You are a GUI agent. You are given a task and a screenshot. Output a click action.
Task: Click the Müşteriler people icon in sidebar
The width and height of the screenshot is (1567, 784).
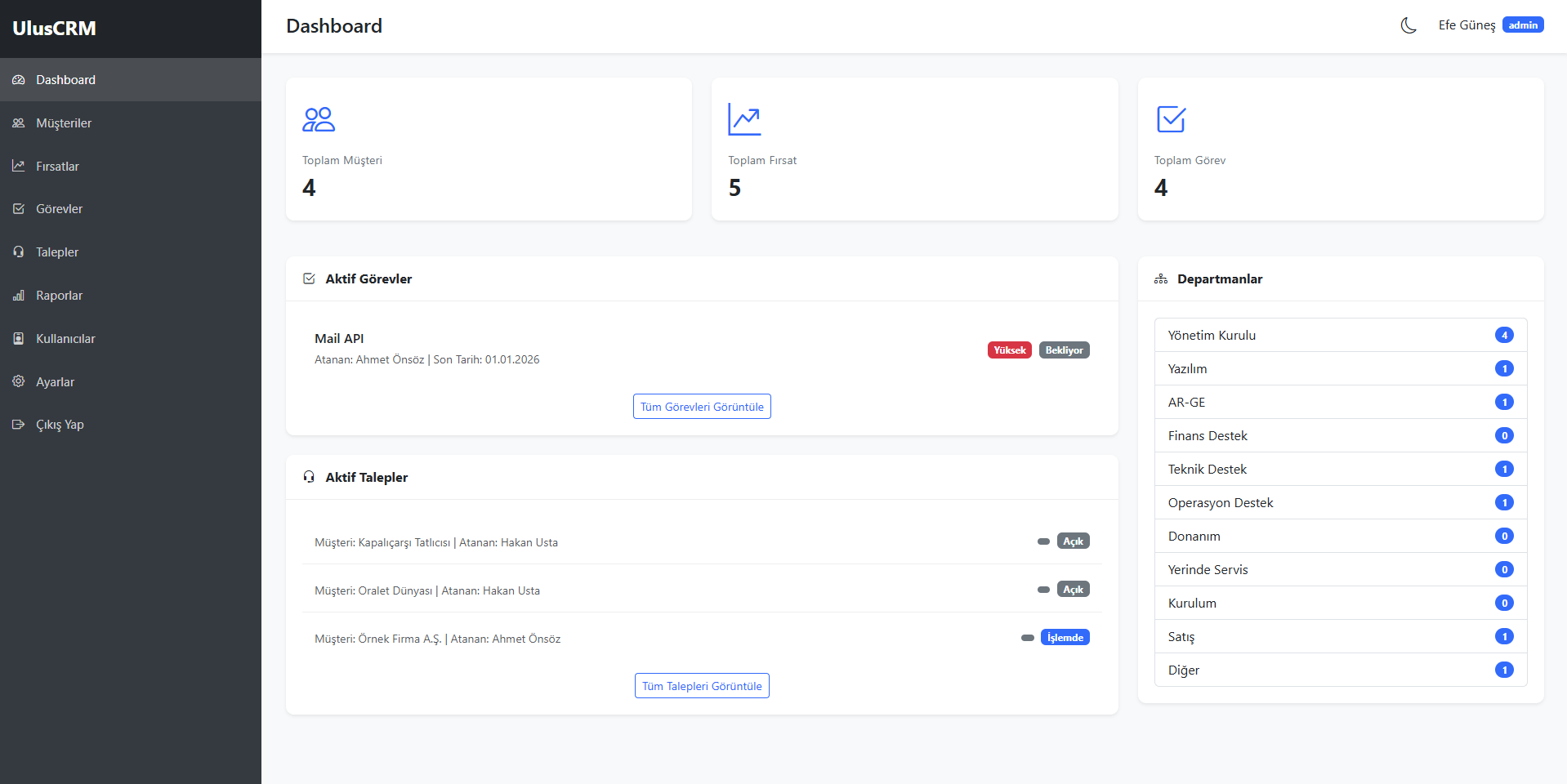[19, 123]
